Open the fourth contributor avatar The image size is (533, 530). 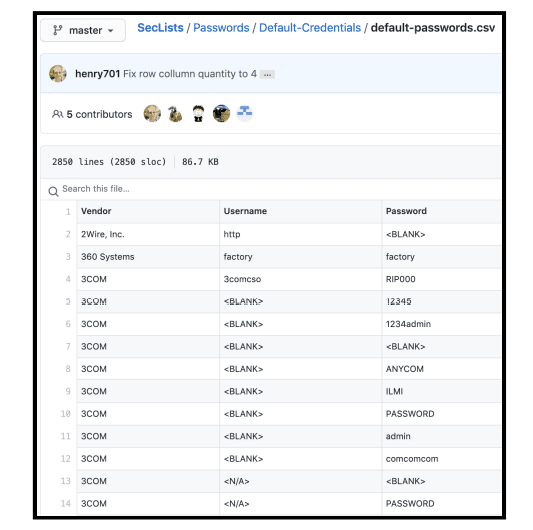point(222,114)
